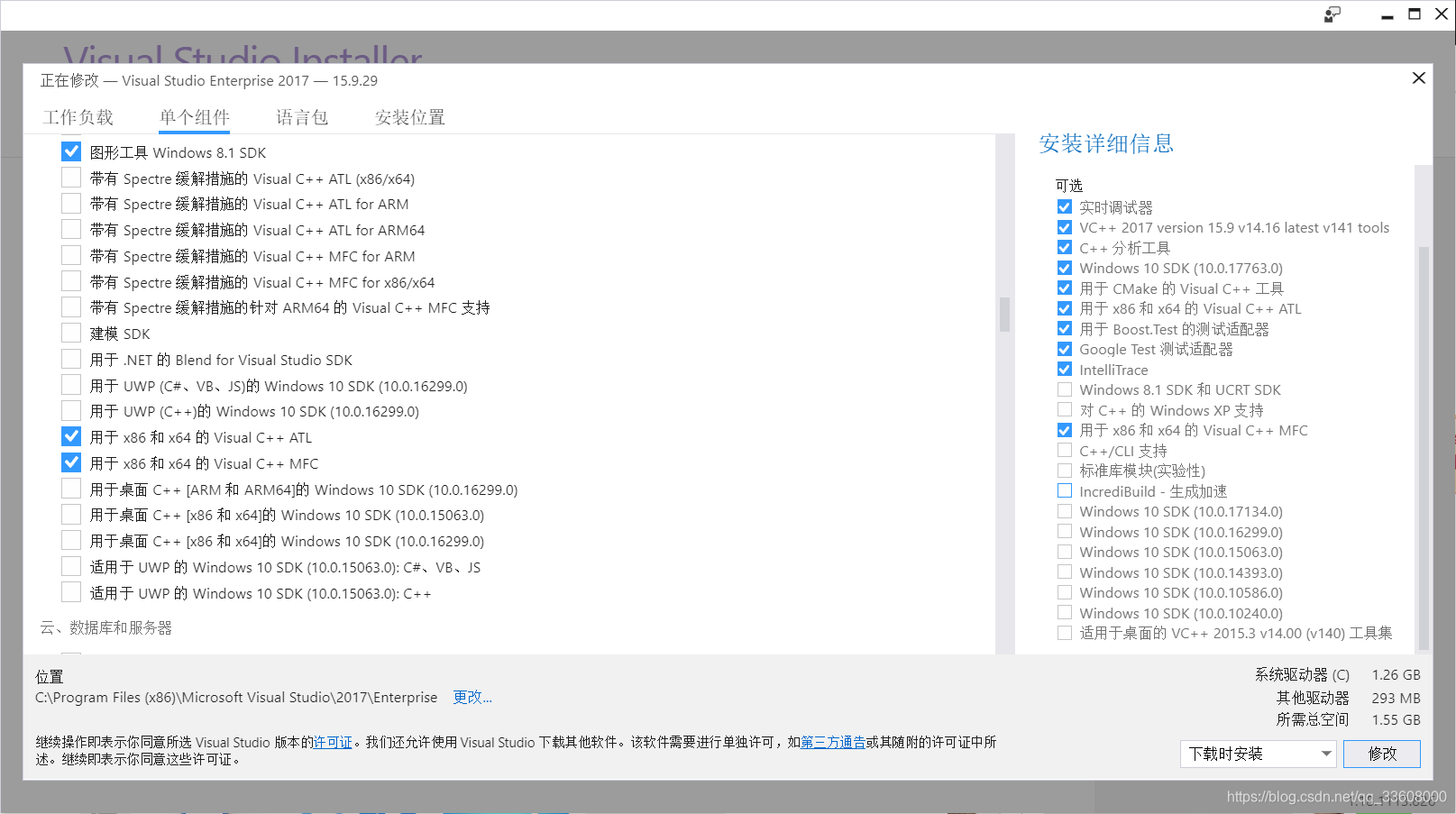1456x814 pixels.
Task: Enable Spectre Visual C++ ATL for ARM
Action: 71,203
